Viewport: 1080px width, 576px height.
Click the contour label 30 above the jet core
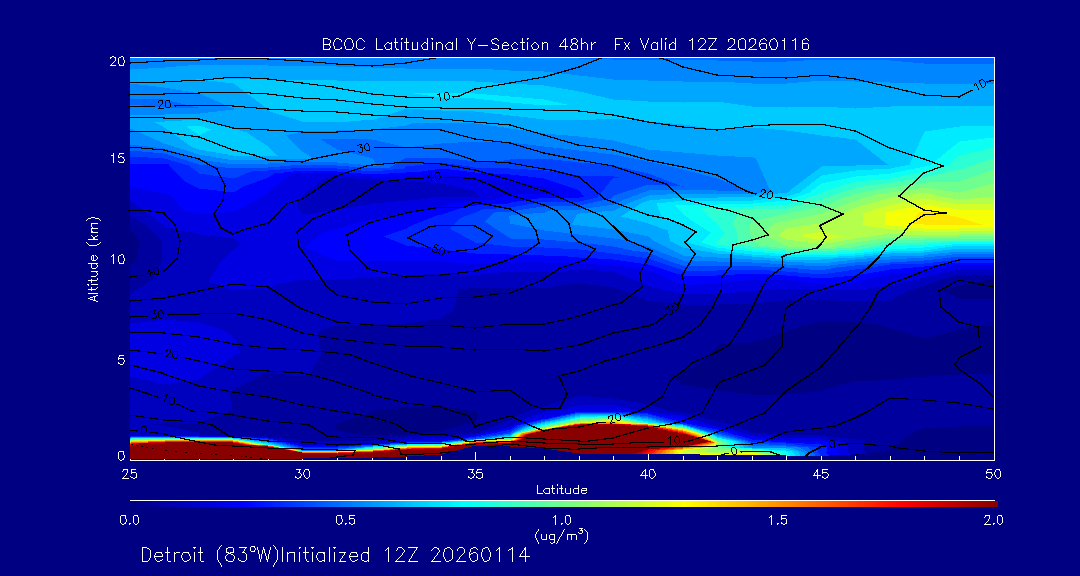point(364,148)
